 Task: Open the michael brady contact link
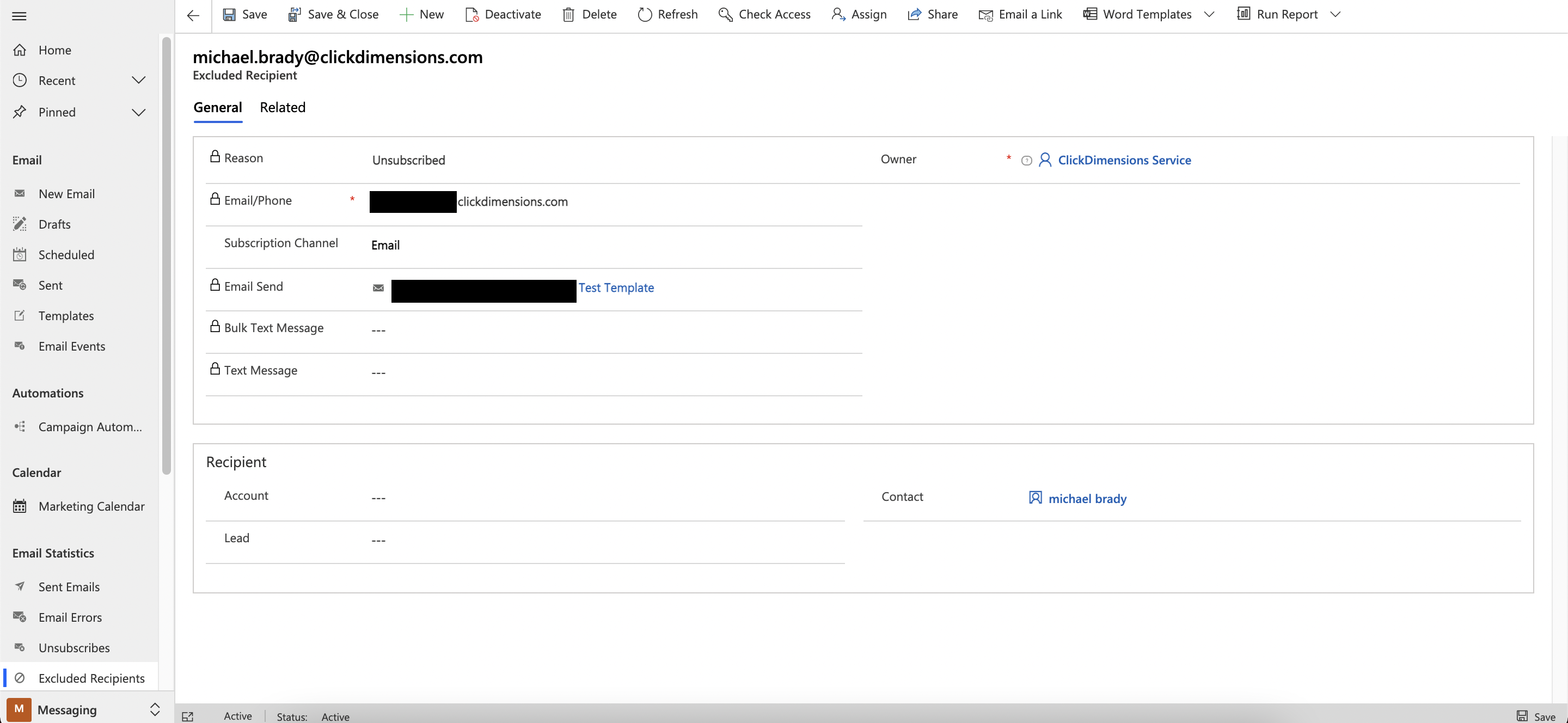pos(1087,499)
